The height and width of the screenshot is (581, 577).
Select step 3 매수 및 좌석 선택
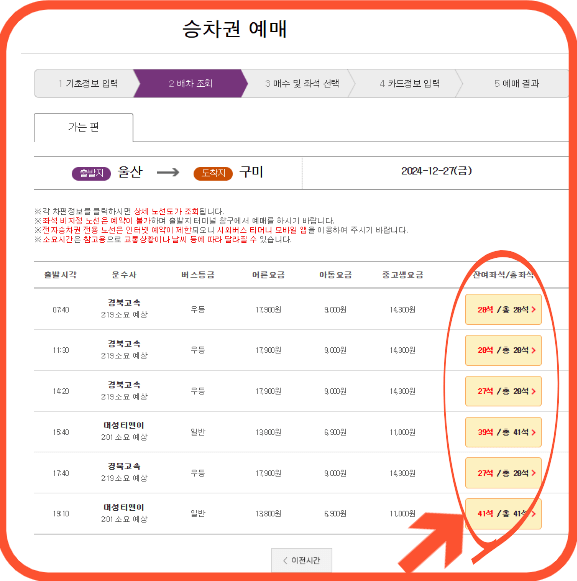coord(302,83)
